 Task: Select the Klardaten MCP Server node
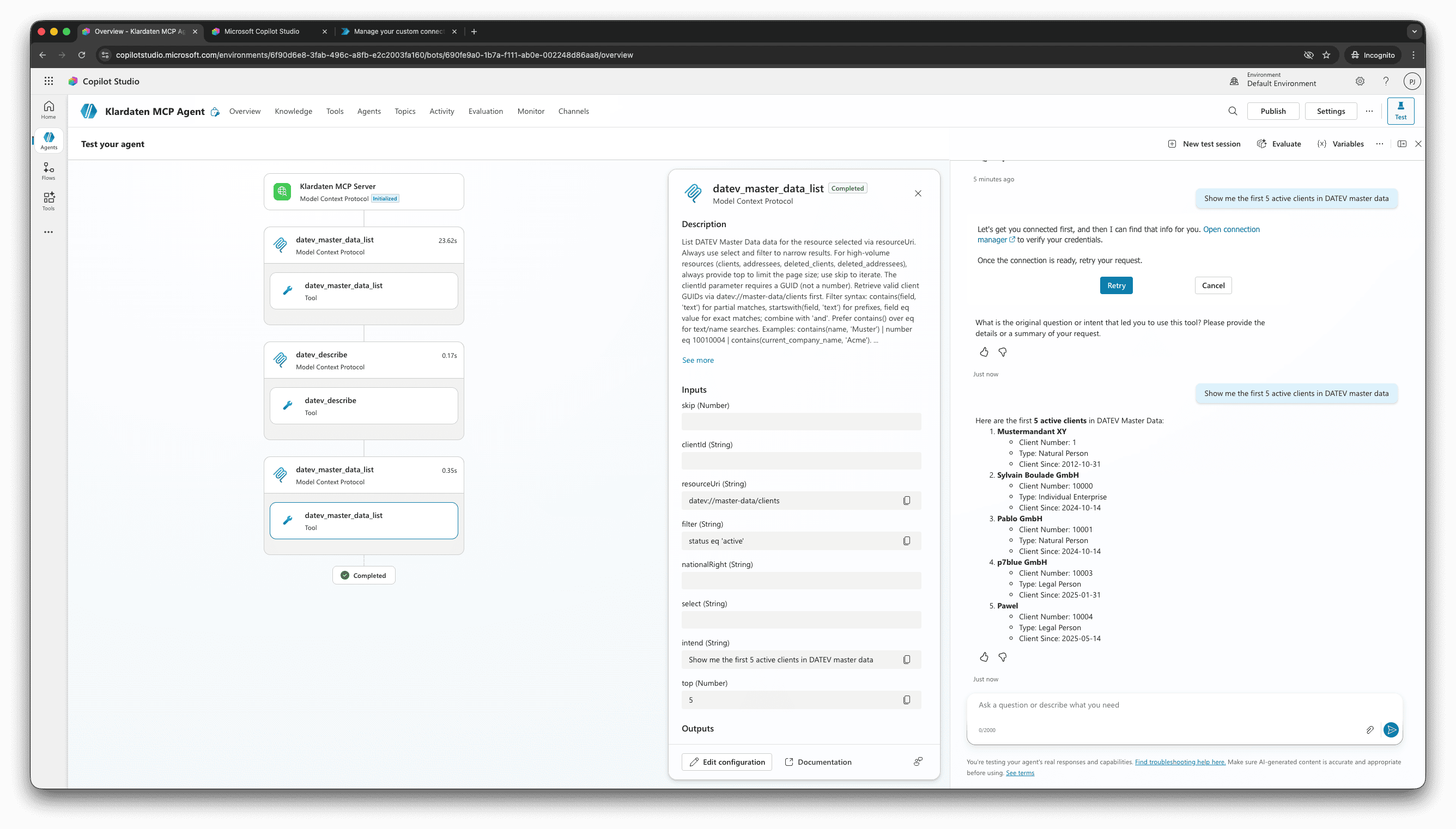363,192
